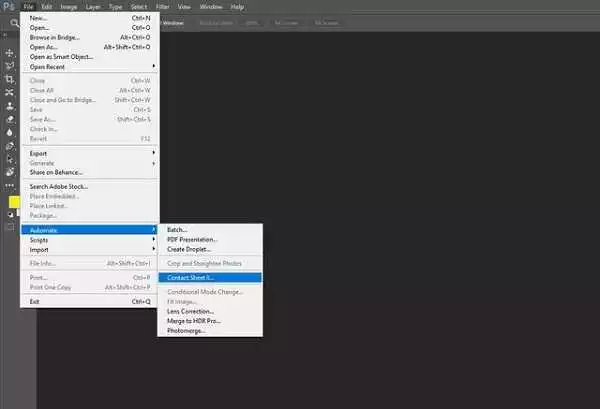Choose Batch... in Automate submenu
Image resolution: width=600 pixels, height=409 pixels.
[210, 230]
